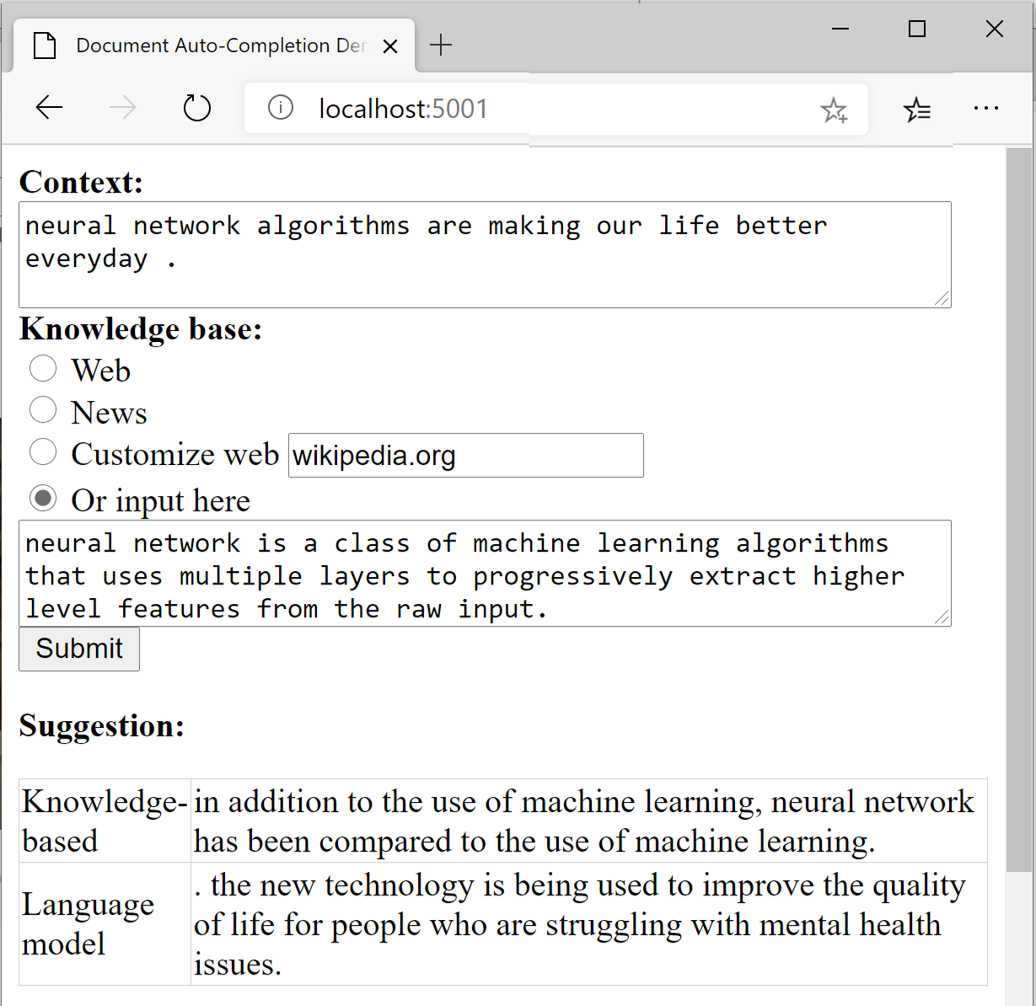
Task: Select the 'Or input here' radio button
Action: pos(43,498)
